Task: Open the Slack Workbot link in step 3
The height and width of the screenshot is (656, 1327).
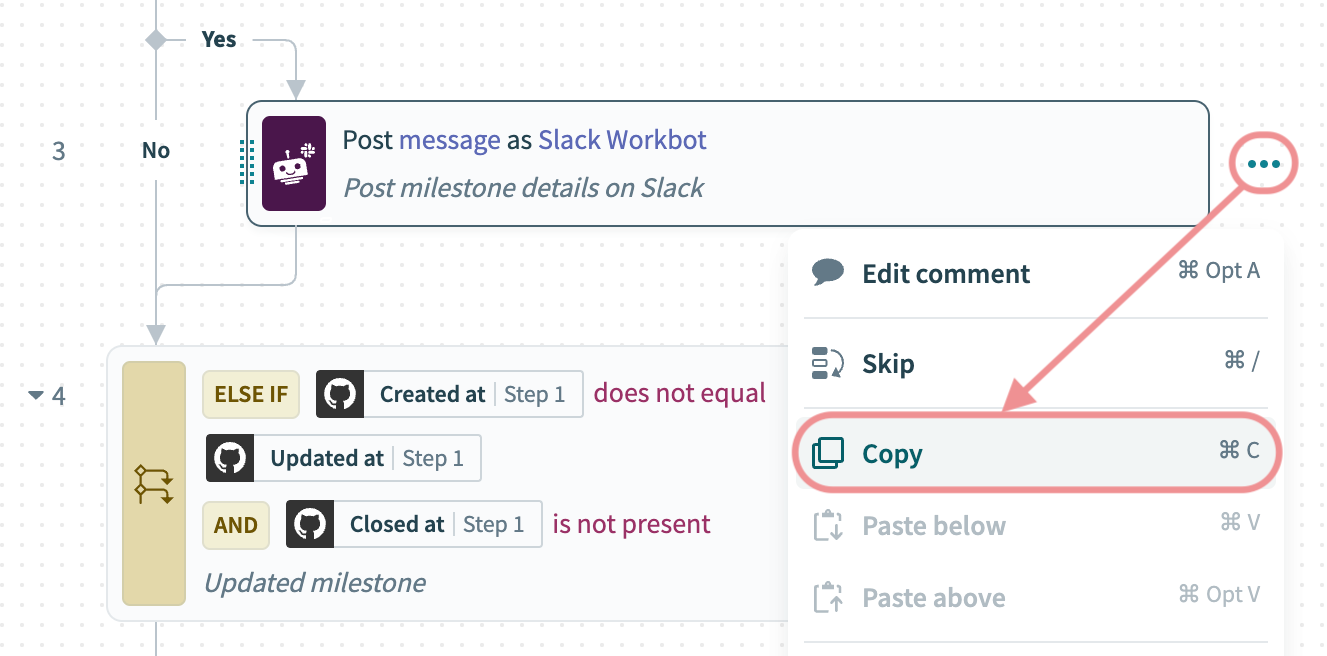Action: [622, 140]
